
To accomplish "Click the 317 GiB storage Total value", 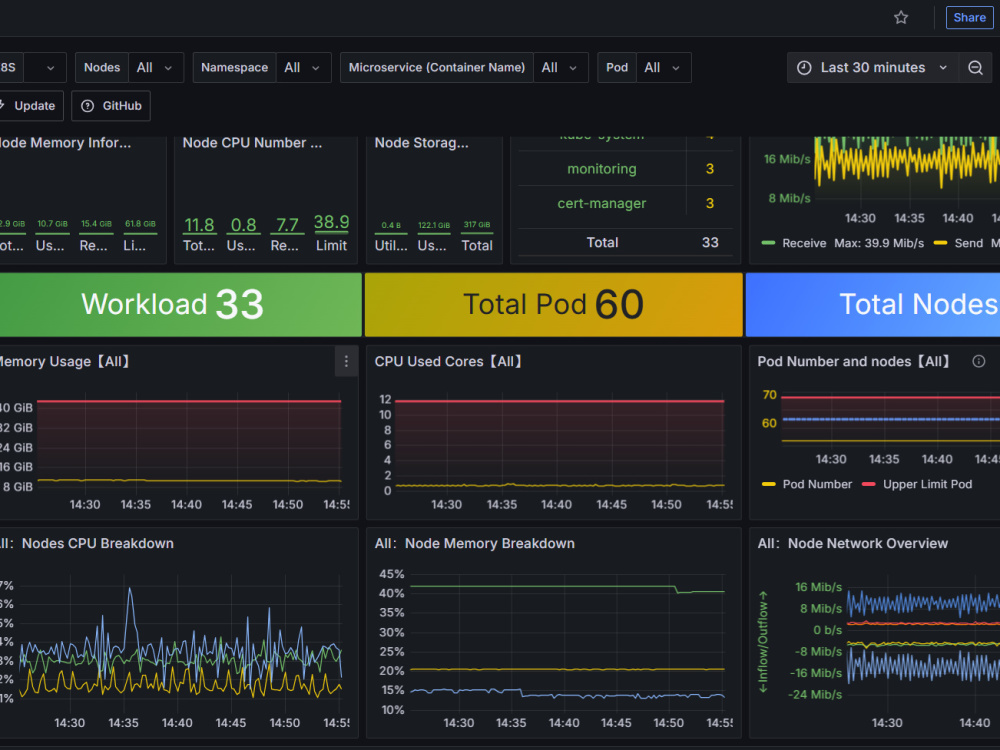I will [x=477, y=224].
